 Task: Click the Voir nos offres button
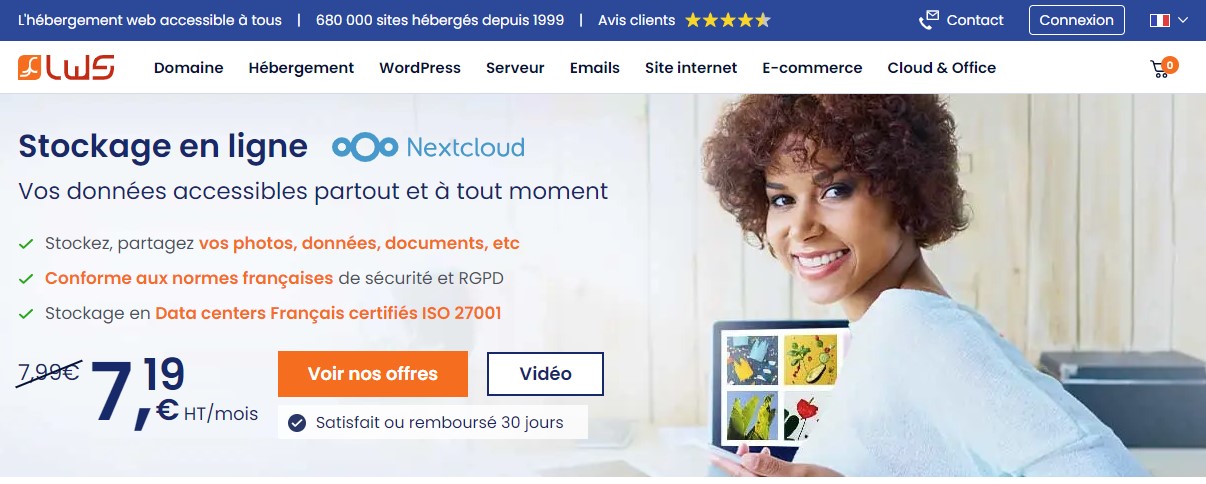[373, 374]
